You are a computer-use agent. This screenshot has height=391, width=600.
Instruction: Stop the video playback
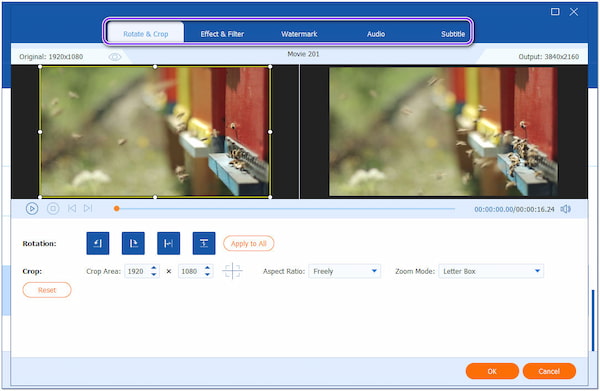53,209
